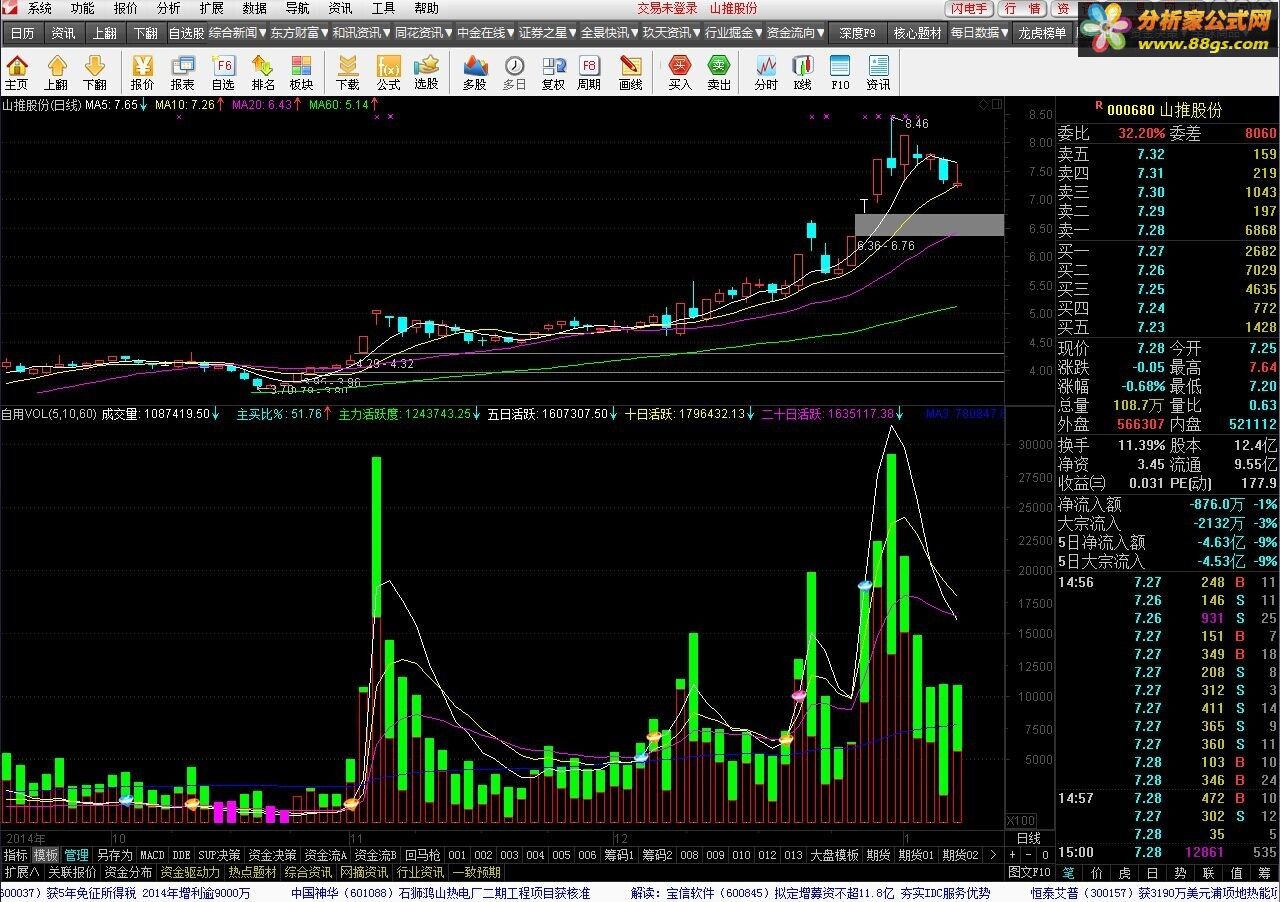1280x902 pixels.
Task: Expand the 每日数据 dropdown
Action: point(980,32)
